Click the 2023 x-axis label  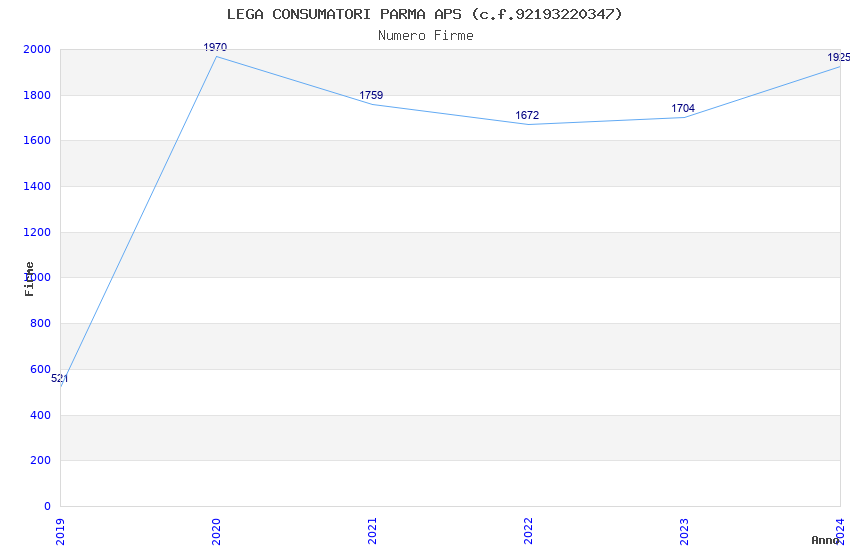click(x=685, y=532)
